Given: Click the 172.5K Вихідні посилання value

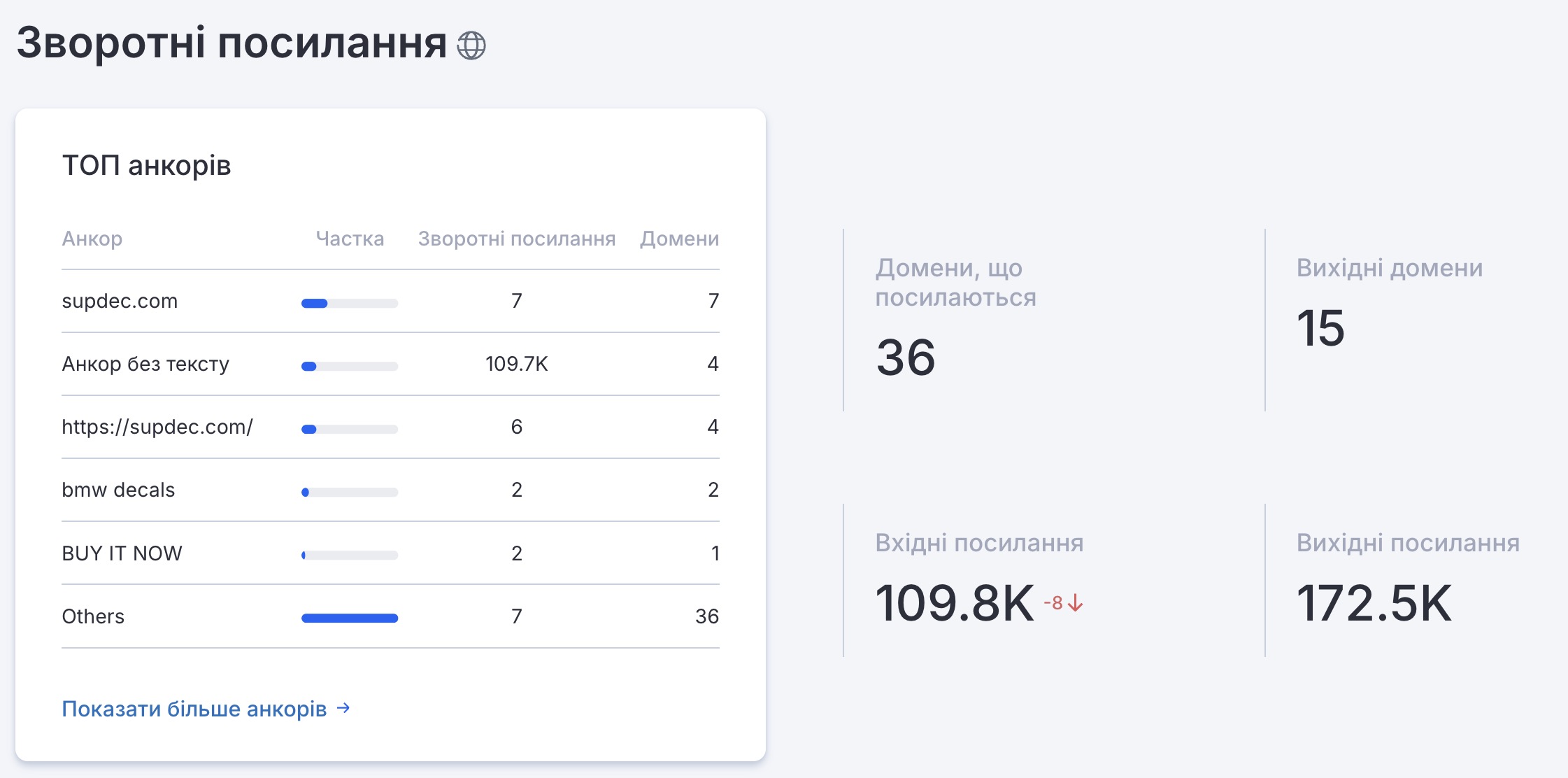Looking at the screenshot, I should pyautogui.click(x=1374, y=603).
